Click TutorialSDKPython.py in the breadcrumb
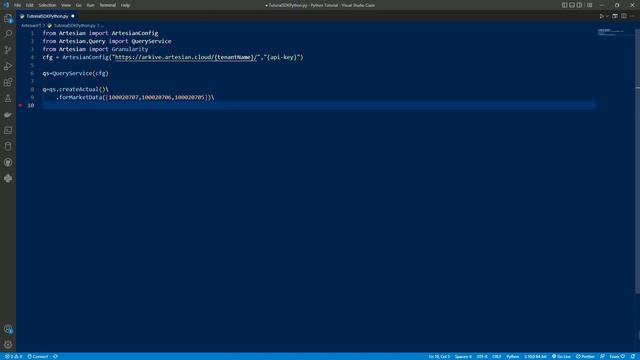Screen dimensions: 640x360 (74, 26)
